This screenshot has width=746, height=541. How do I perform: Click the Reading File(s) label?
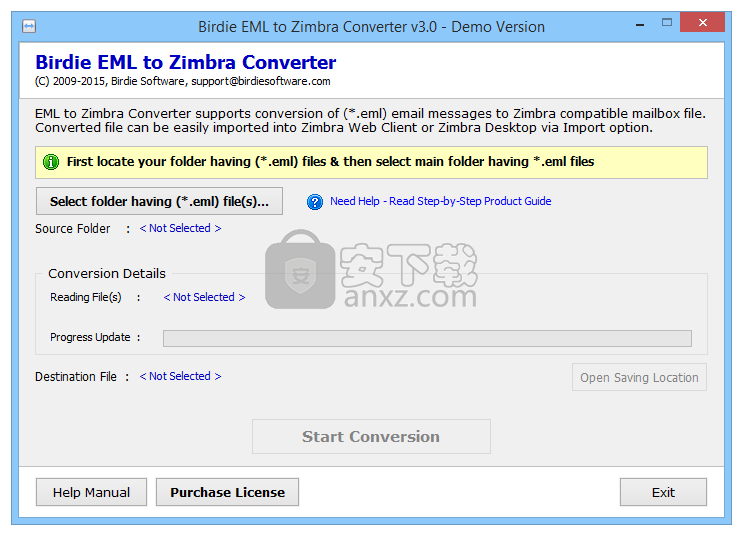click(x=86, y=297)
